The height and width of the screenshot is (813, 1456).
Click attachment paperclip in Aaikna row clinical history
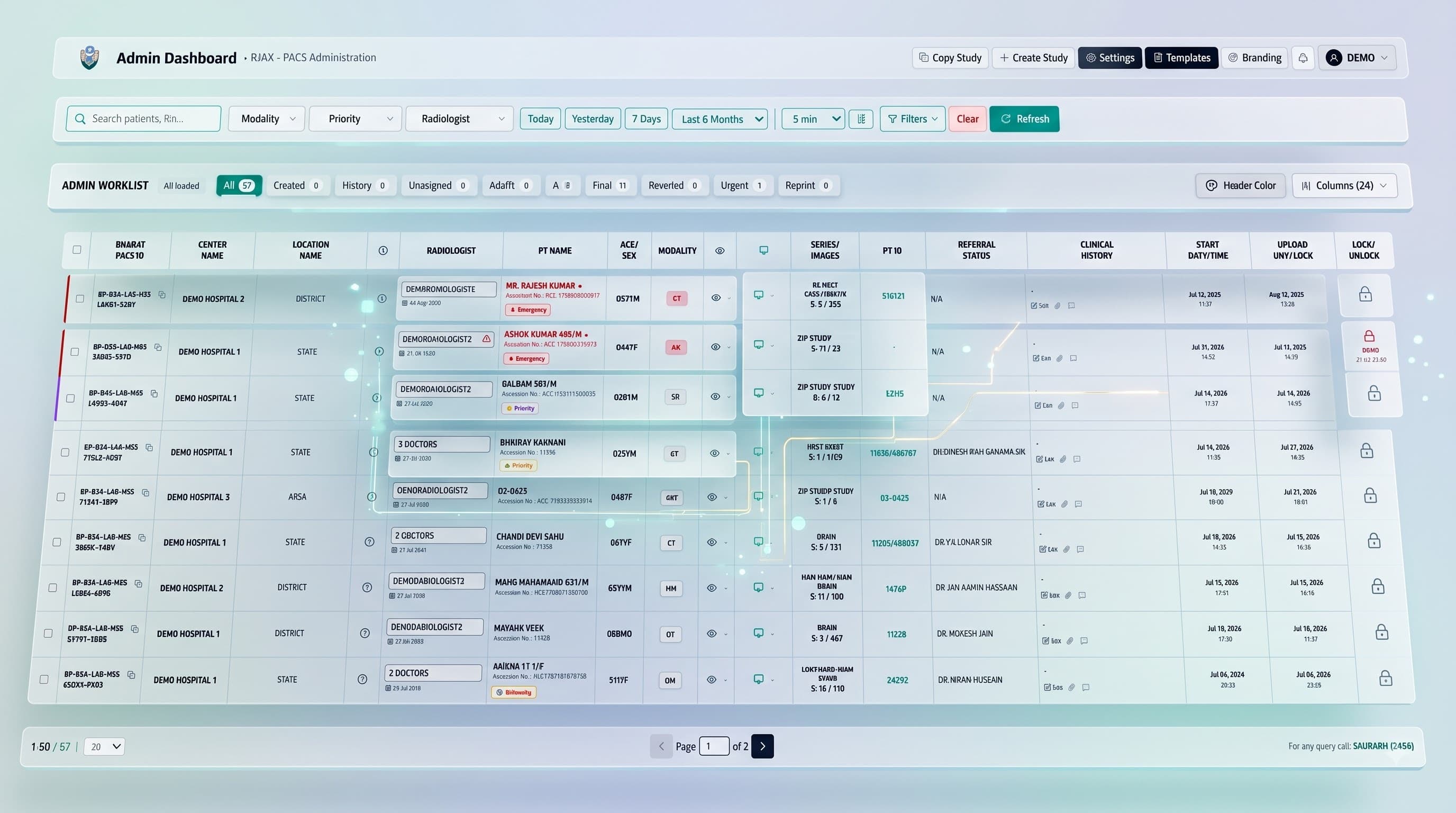[1072, 688]
